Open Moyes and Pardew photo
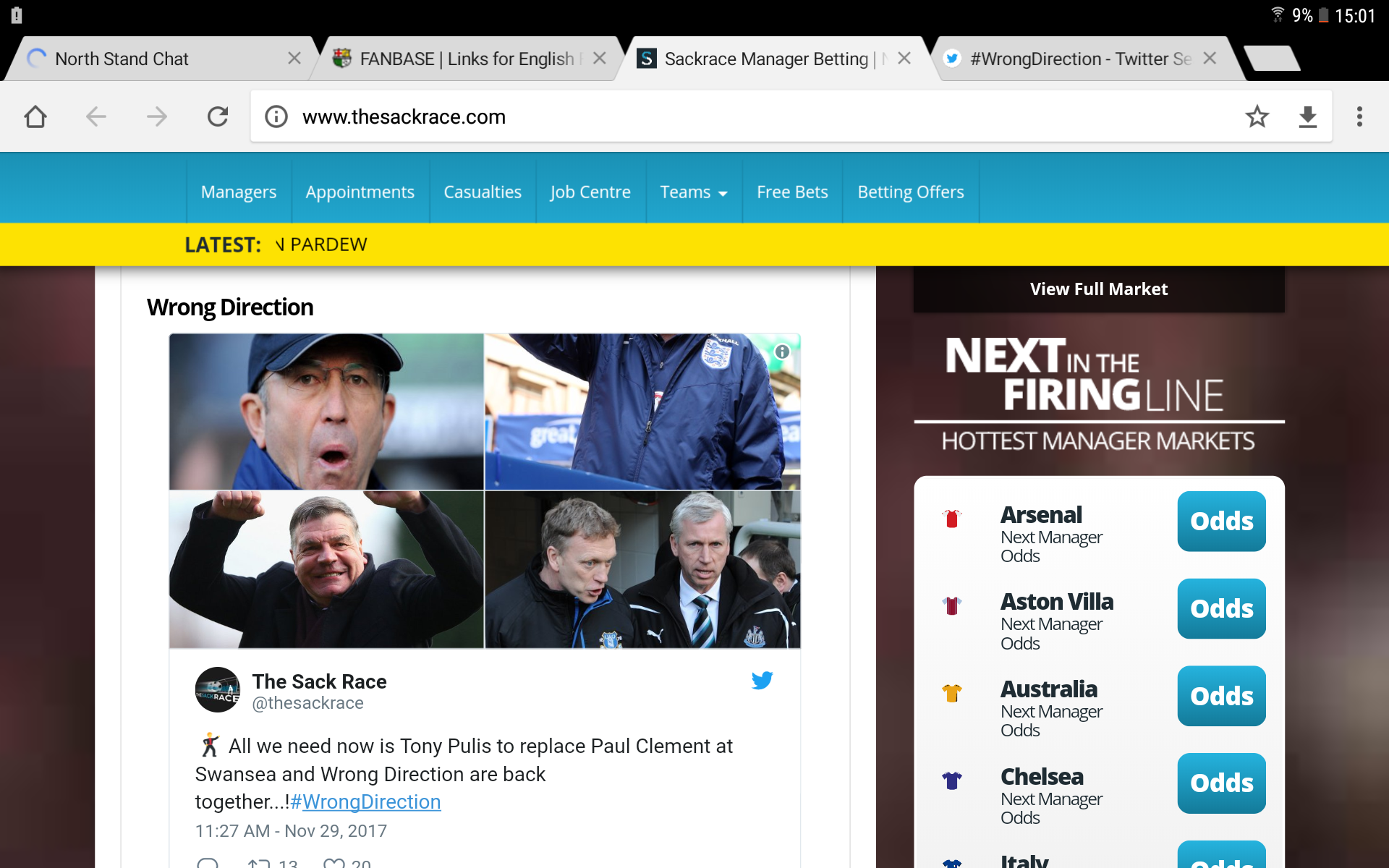Viewport: 1389px width, 868px height. pos(642,569)
